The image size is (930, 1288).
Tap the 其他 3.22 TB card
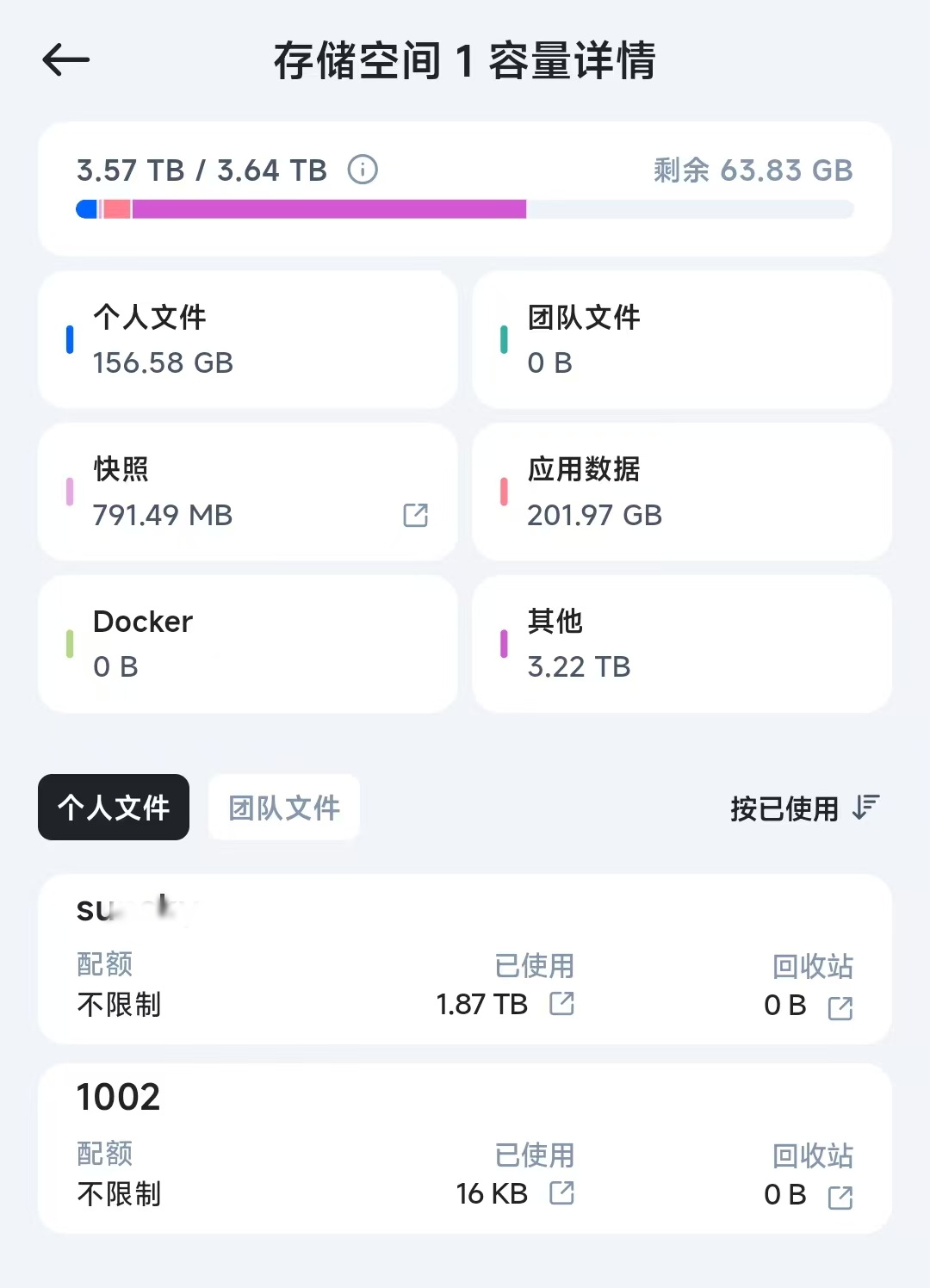[682, 644]
